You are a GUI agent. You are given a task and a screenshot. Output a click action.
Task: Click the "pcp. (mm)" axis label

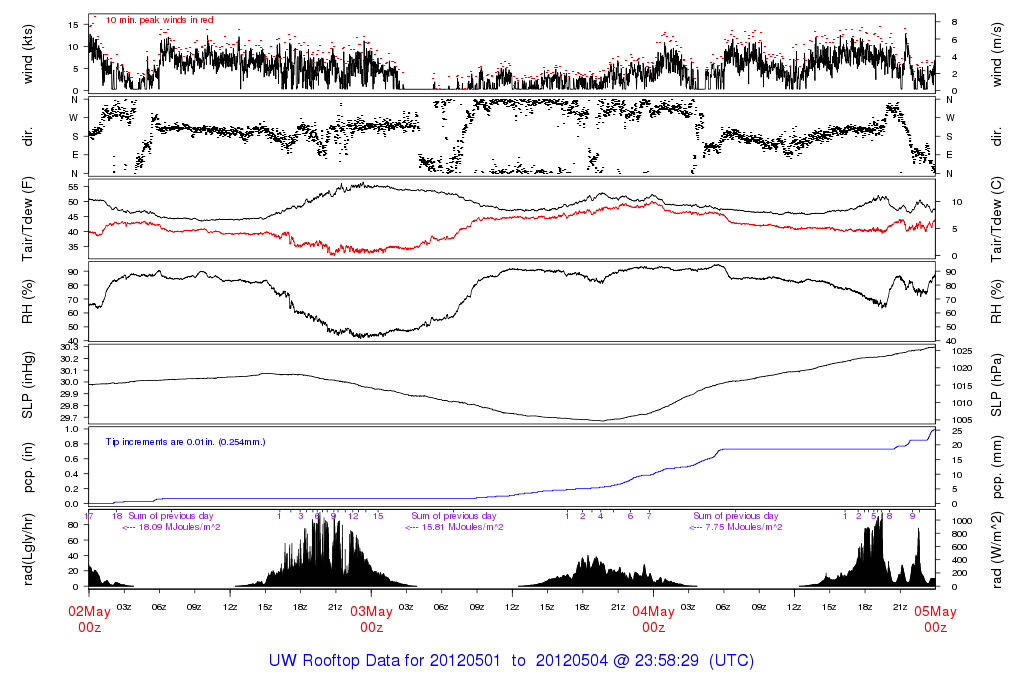click(997, 468)
